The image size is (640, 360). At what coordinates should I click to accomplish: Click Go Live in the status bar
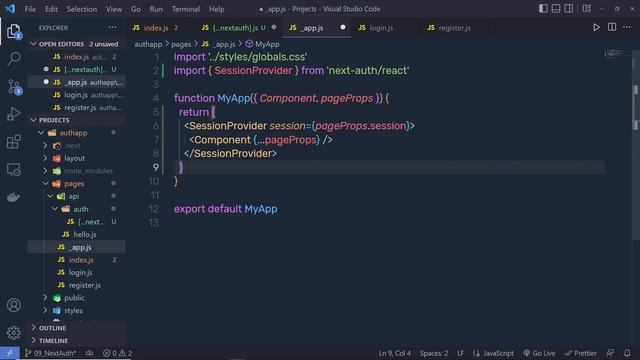click(x=539, y=353)
